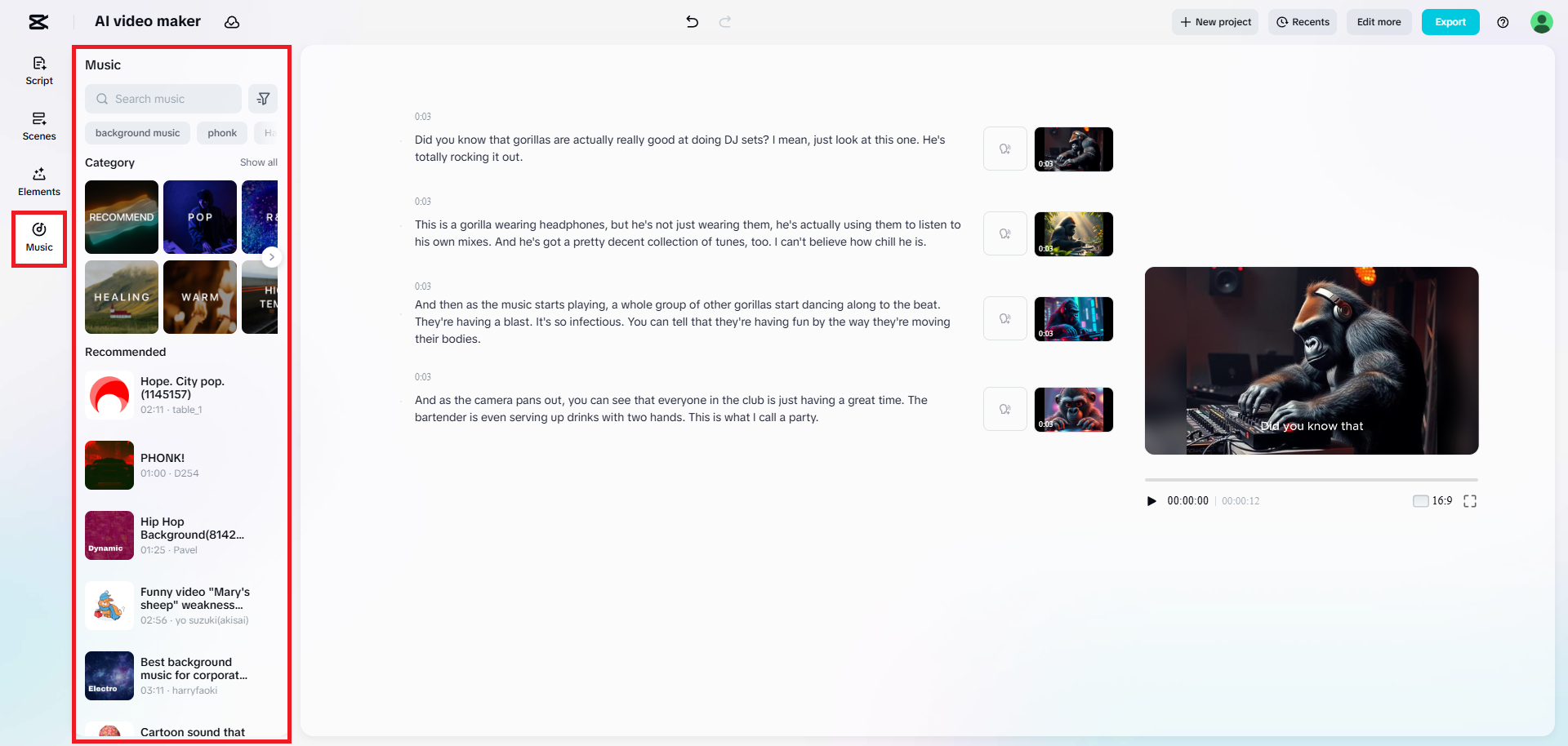Open the HEALING category tile
Screen dimensions: 1568x746
(x=122, y=297)
